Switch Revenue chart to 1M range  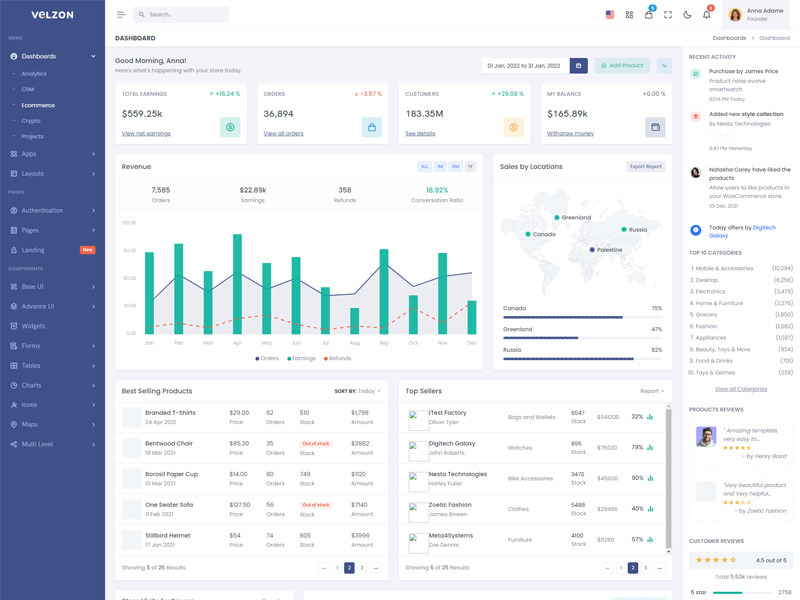(440, 167)
